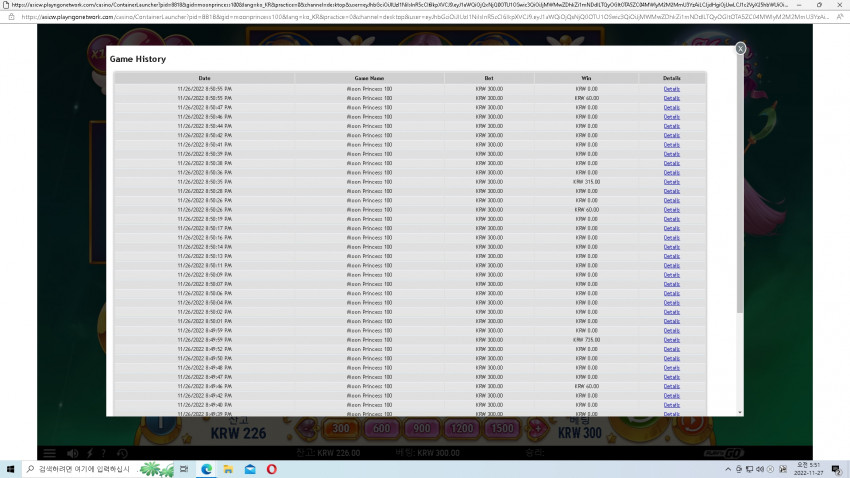
Task: Click the Game Name column header
Action: pyautogui.click(x=369, y=78)
